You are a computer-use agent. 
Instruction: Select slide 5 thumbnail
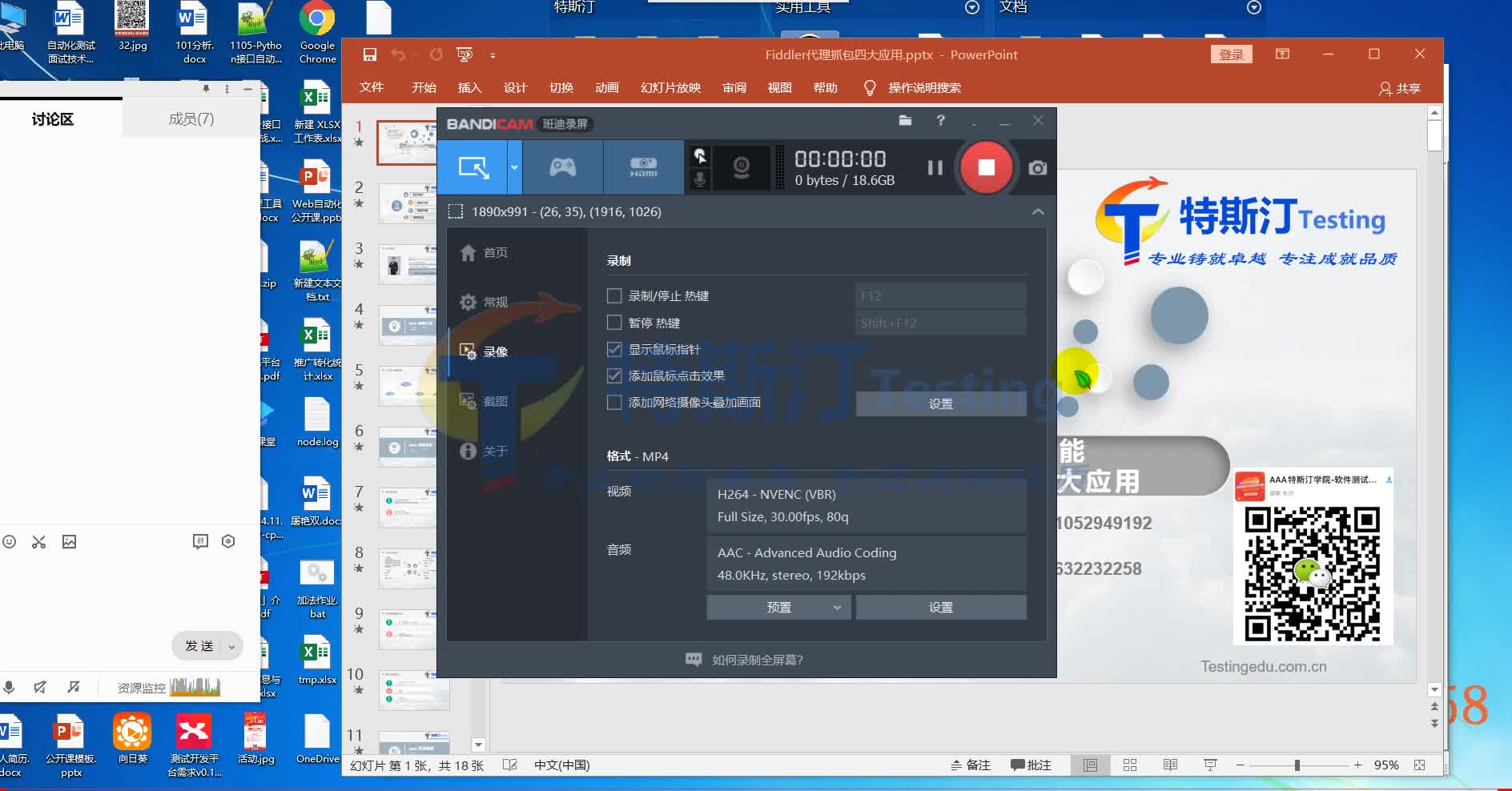coord(407,385)
